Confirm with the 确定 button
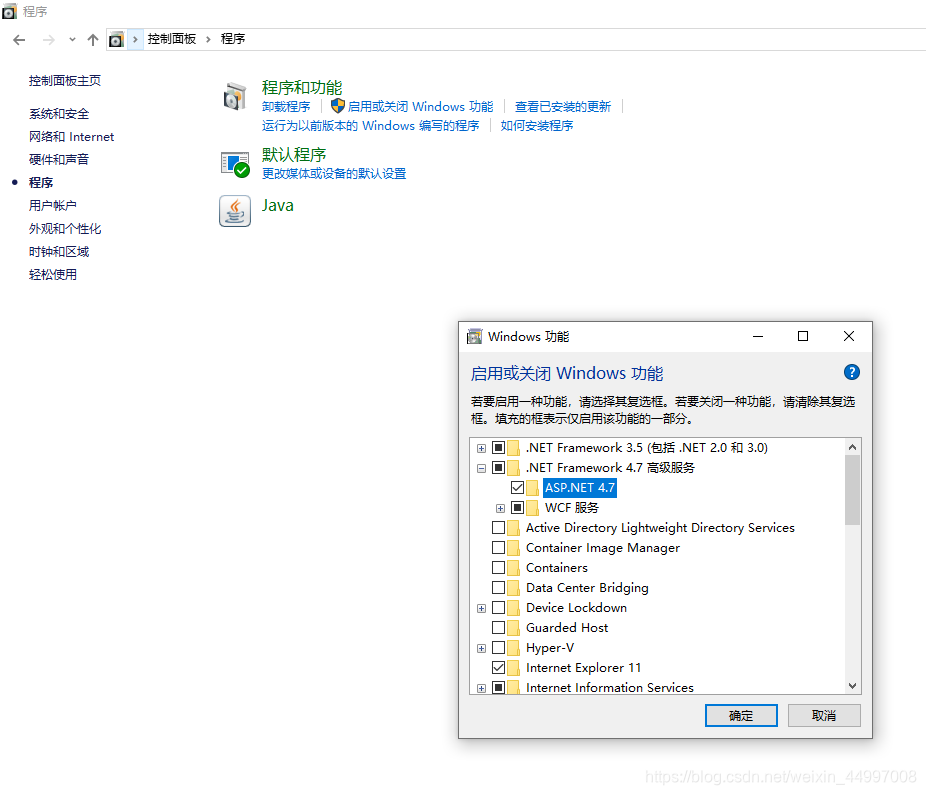 click(741, 716)
